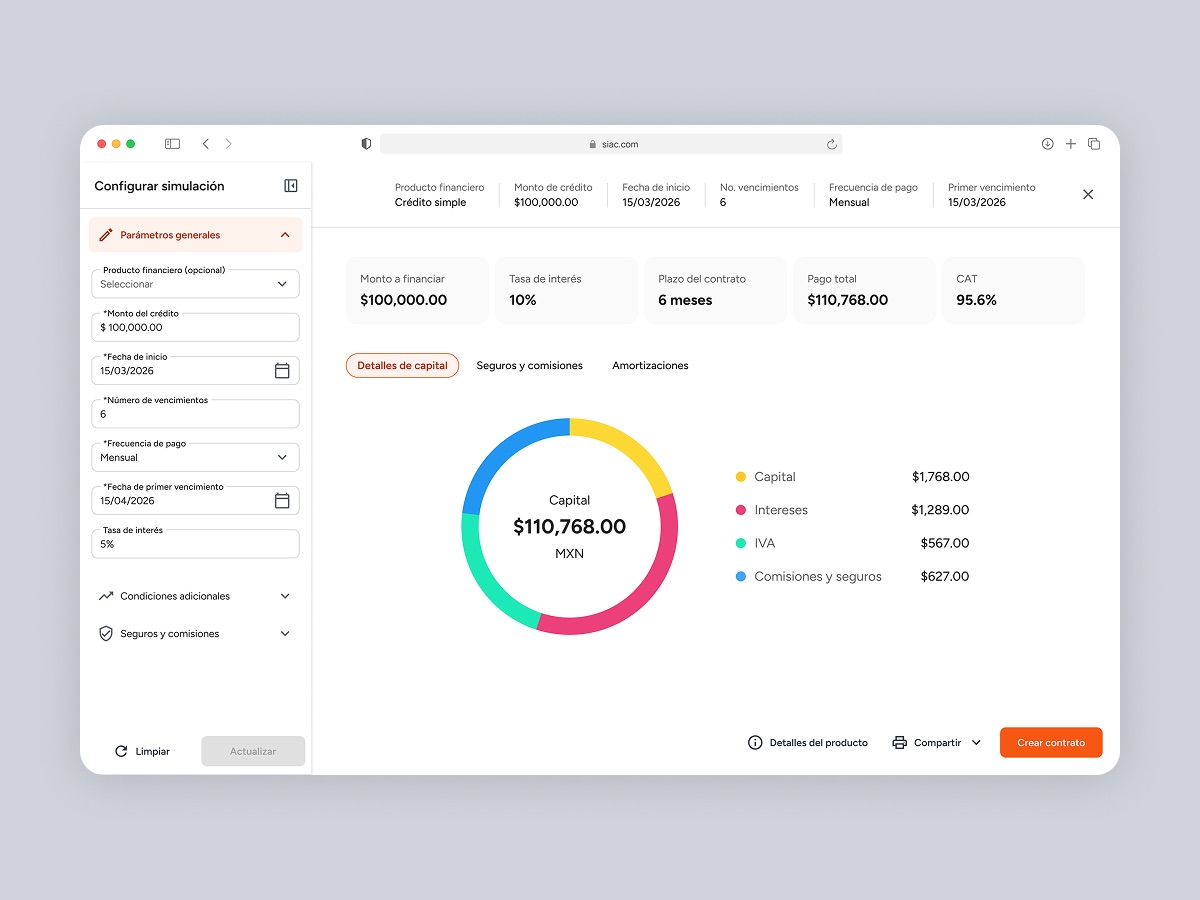This screenshot has width=1200, height=900.
Task: Click the info icon for Detalles del producto
Action: coord(755,743)
